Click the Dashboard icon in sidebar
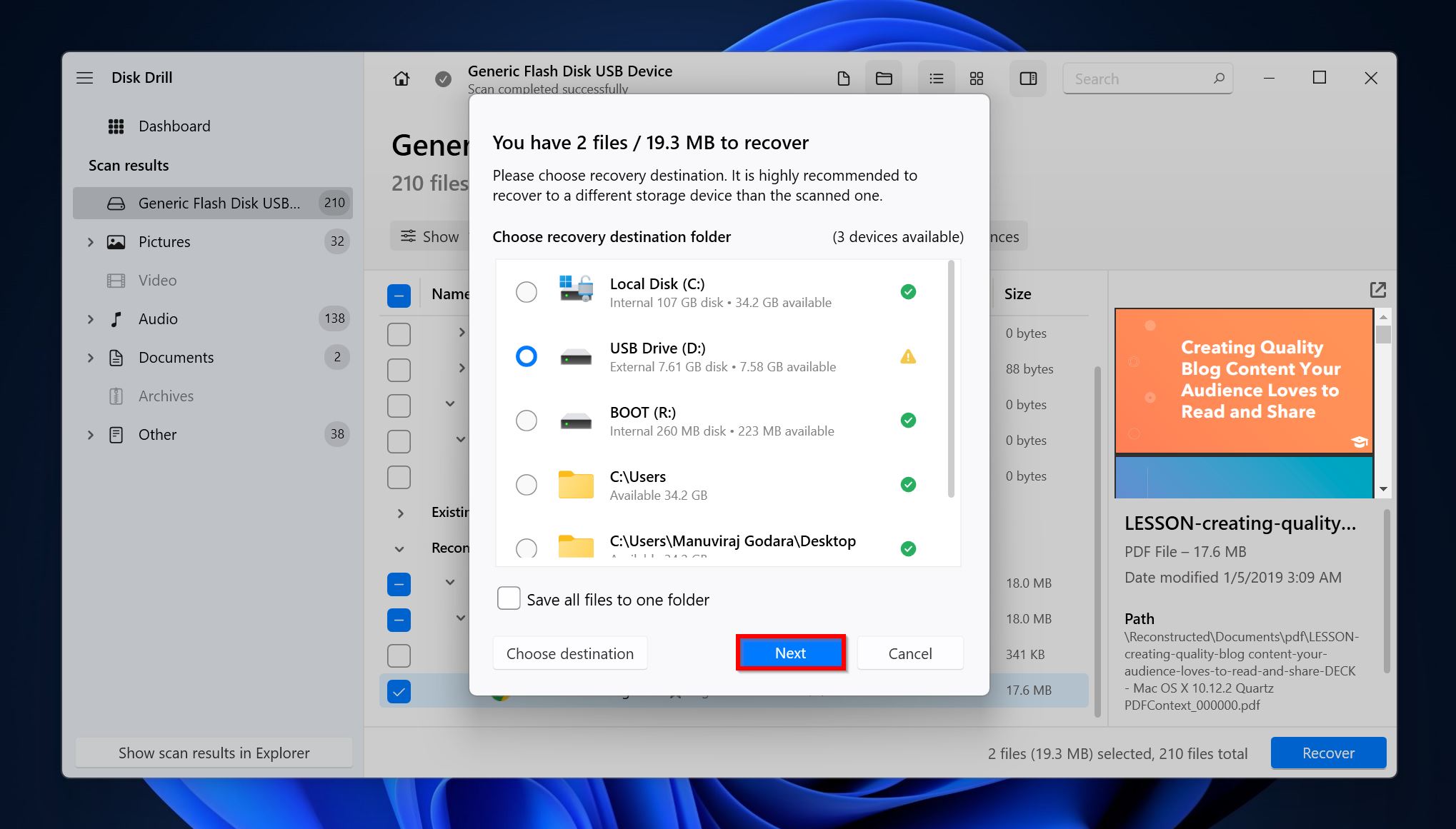 coord(115,125)
